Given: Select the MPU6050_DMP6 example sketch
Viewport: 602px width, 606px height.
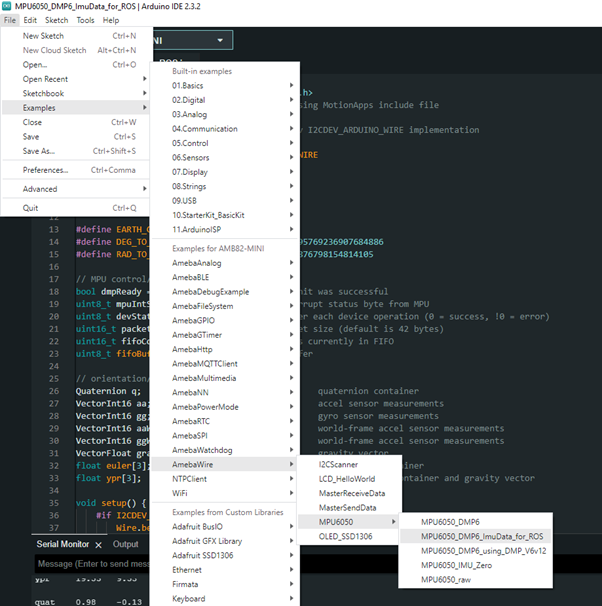Looking at the screenshot, I should click(450, 522).
